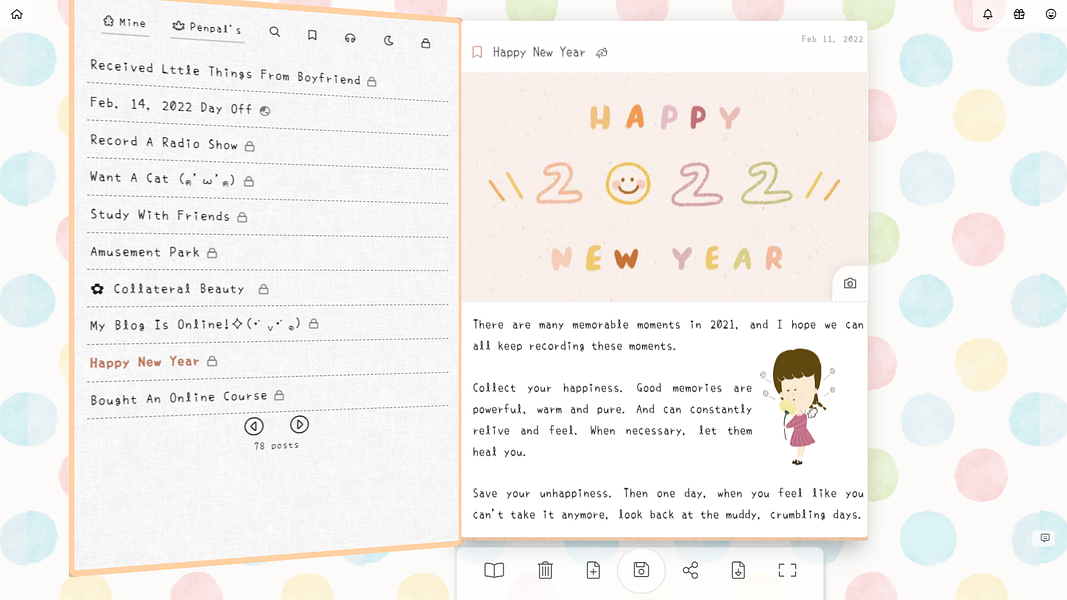
Task: Click the lock filter icon in header
Action: 425,43
